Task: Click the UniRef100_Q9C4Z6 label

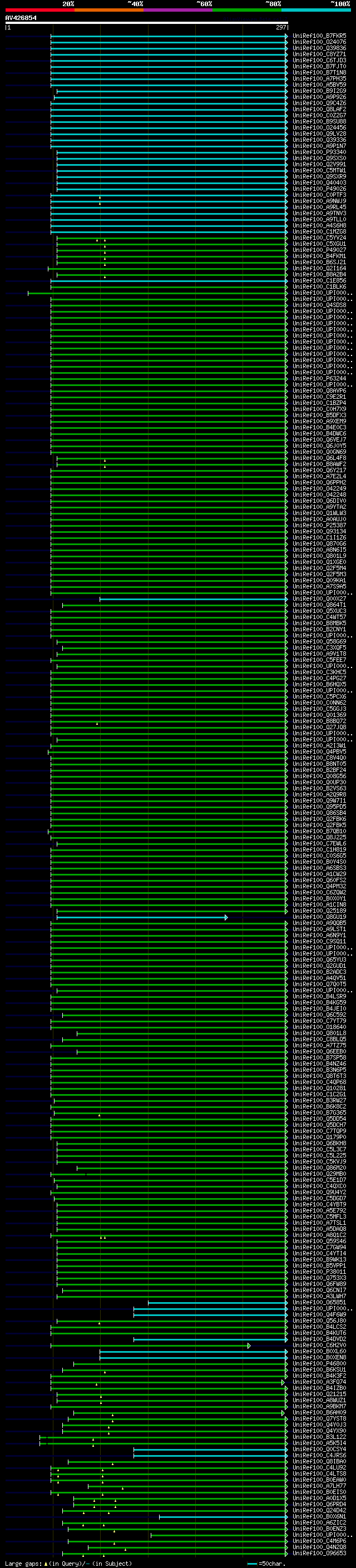Action: pyautogui.click(x=319, y=103)
